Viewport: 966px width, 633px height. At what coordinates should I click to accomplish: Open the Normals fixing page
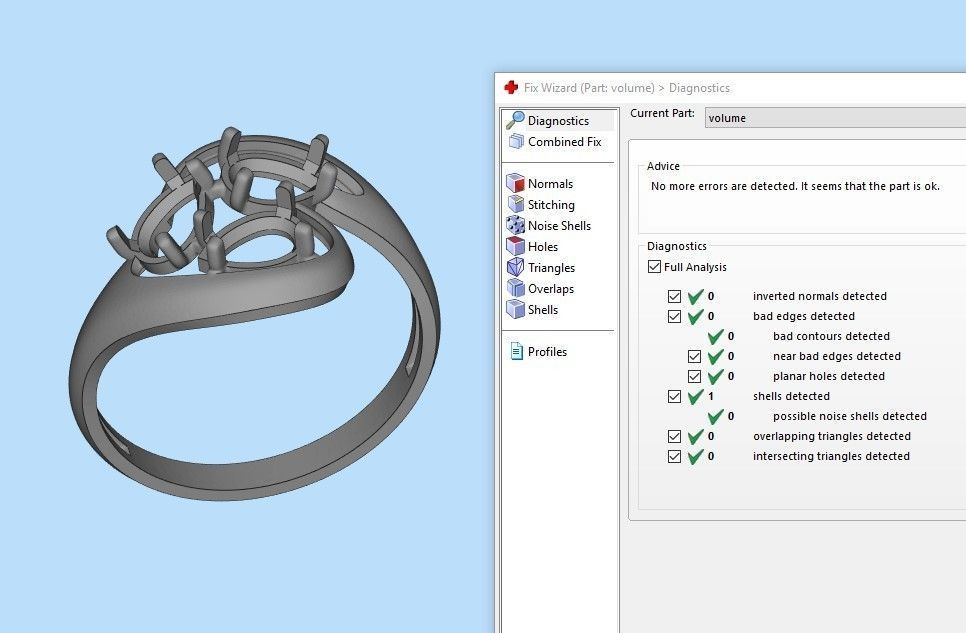pyautogui.click(x=550, y=184)
